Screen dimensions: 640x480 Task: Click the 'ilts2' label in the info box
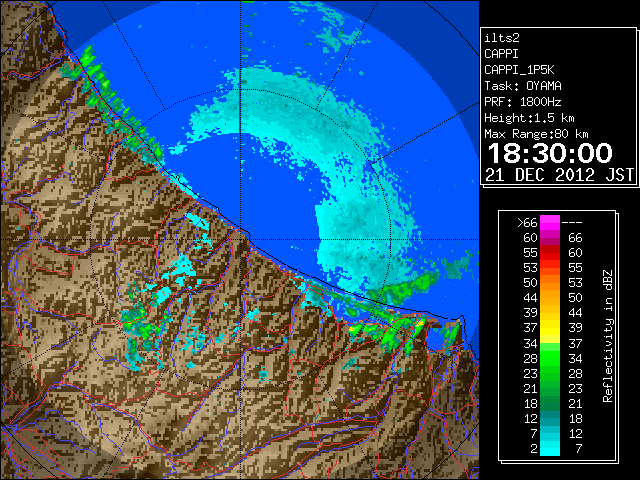pos(502,38)
